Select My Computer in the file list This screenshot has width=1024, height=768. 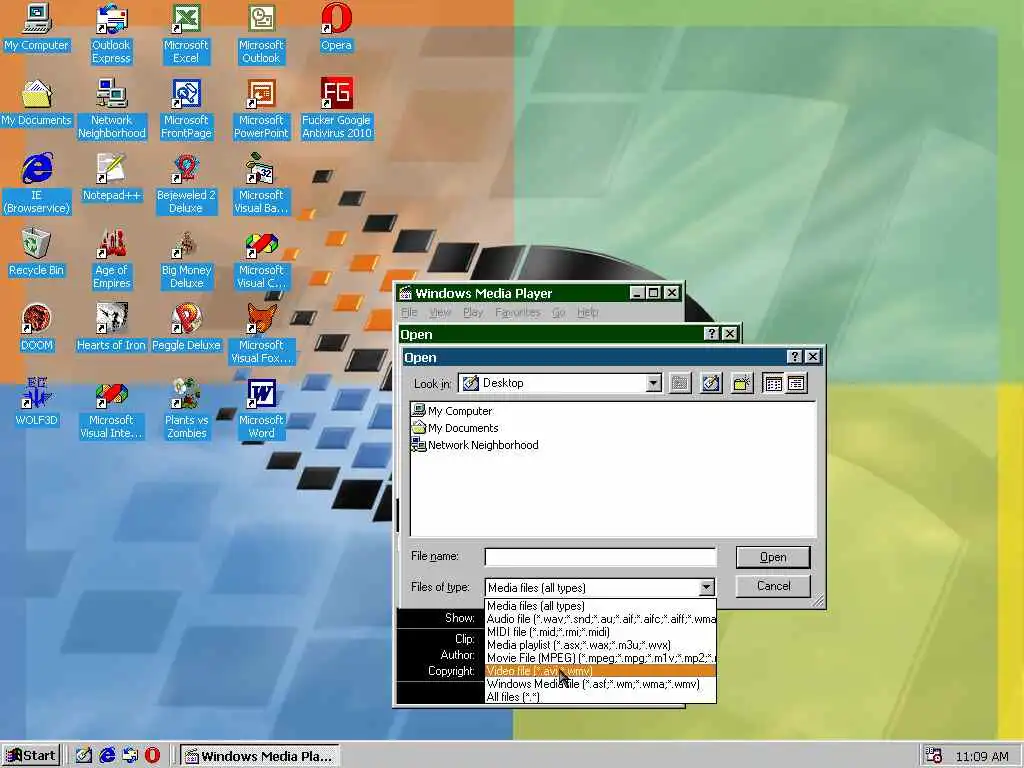(x=452, y=411)
